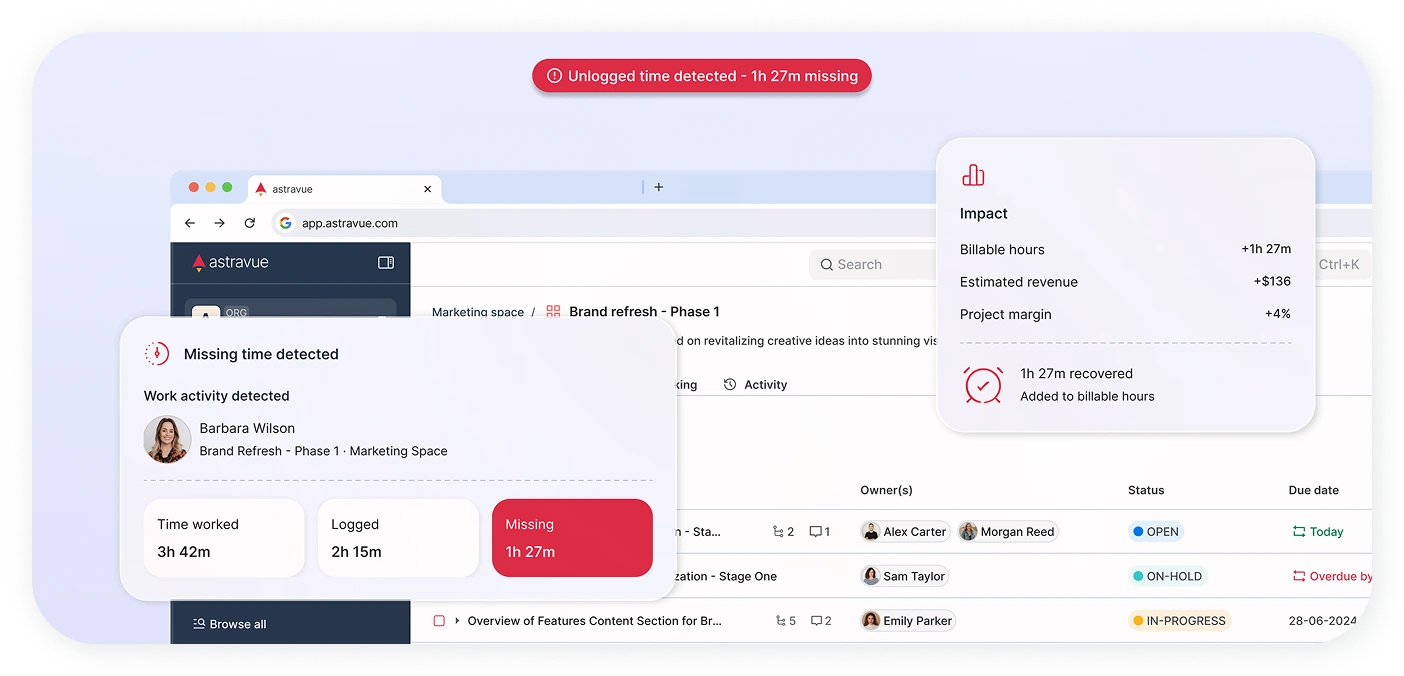Open the OPEN status chip

click(x=1156, y=532)
